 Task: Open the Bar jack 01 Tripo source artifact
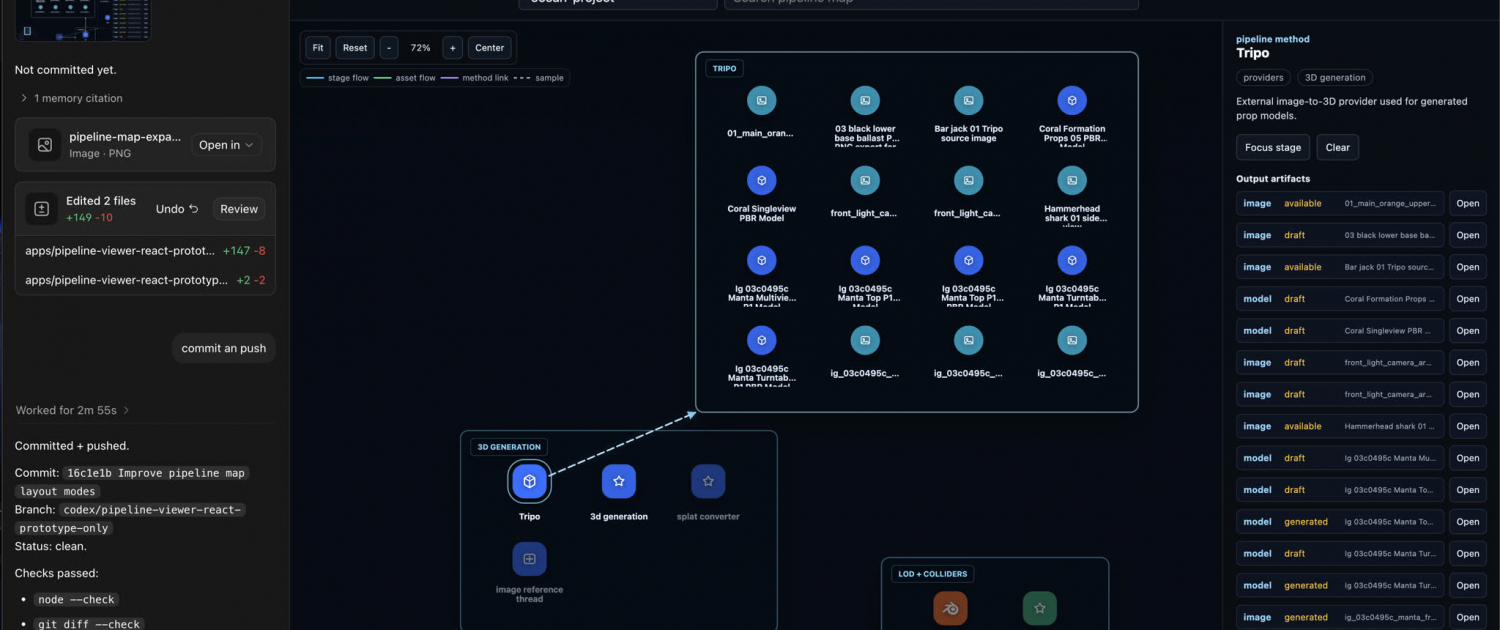tap(1467, 267)
